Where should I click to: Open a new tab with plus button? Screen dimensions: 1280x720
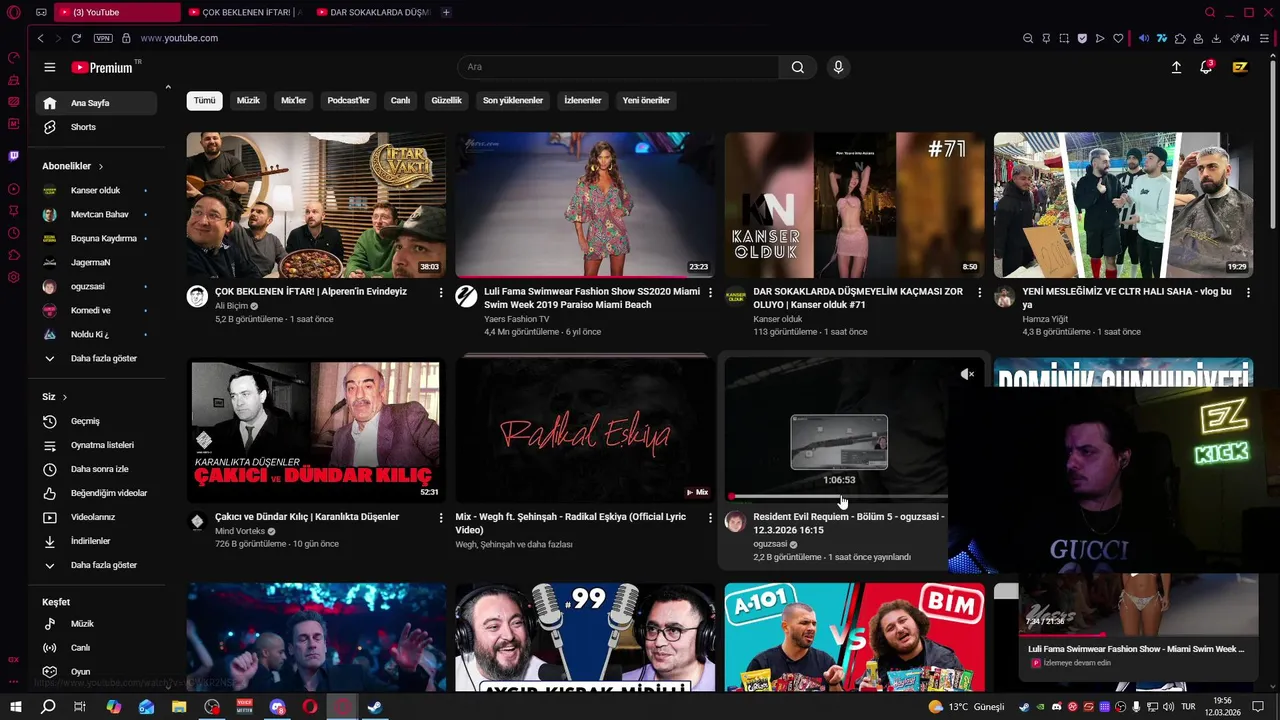coord(446,12)
